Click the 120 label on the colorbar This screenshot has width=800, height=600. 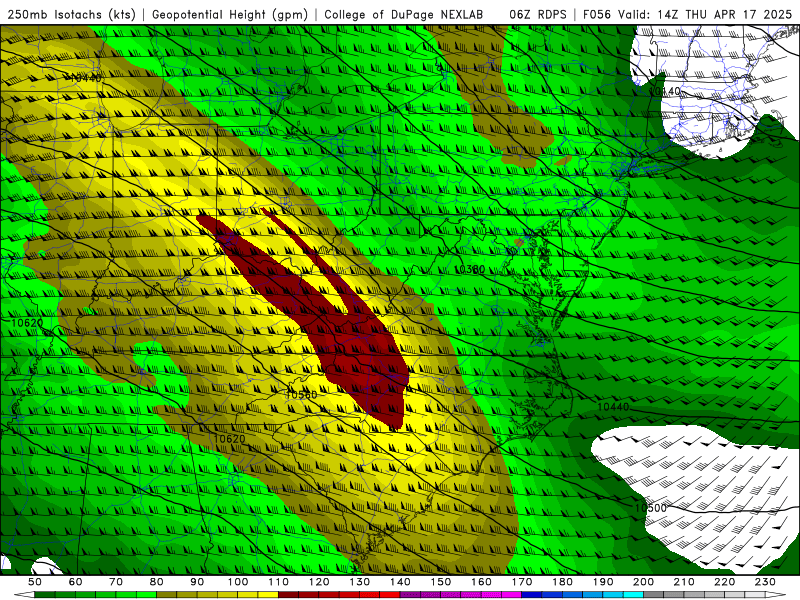[319, 582]
